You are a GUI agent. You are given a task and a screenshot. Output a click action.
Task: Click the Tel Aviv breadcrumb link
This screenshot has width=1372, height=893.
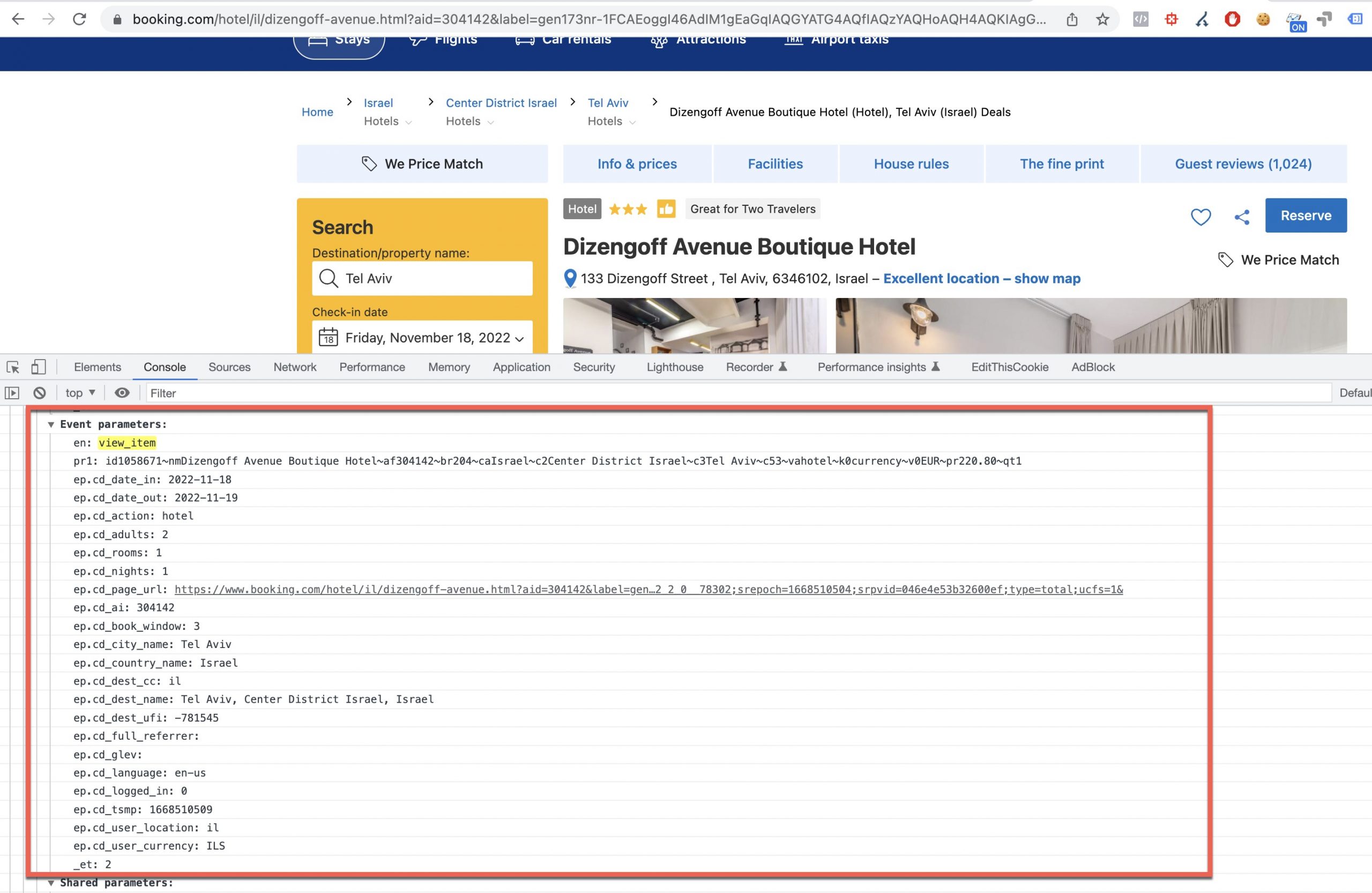pos(608,102)
